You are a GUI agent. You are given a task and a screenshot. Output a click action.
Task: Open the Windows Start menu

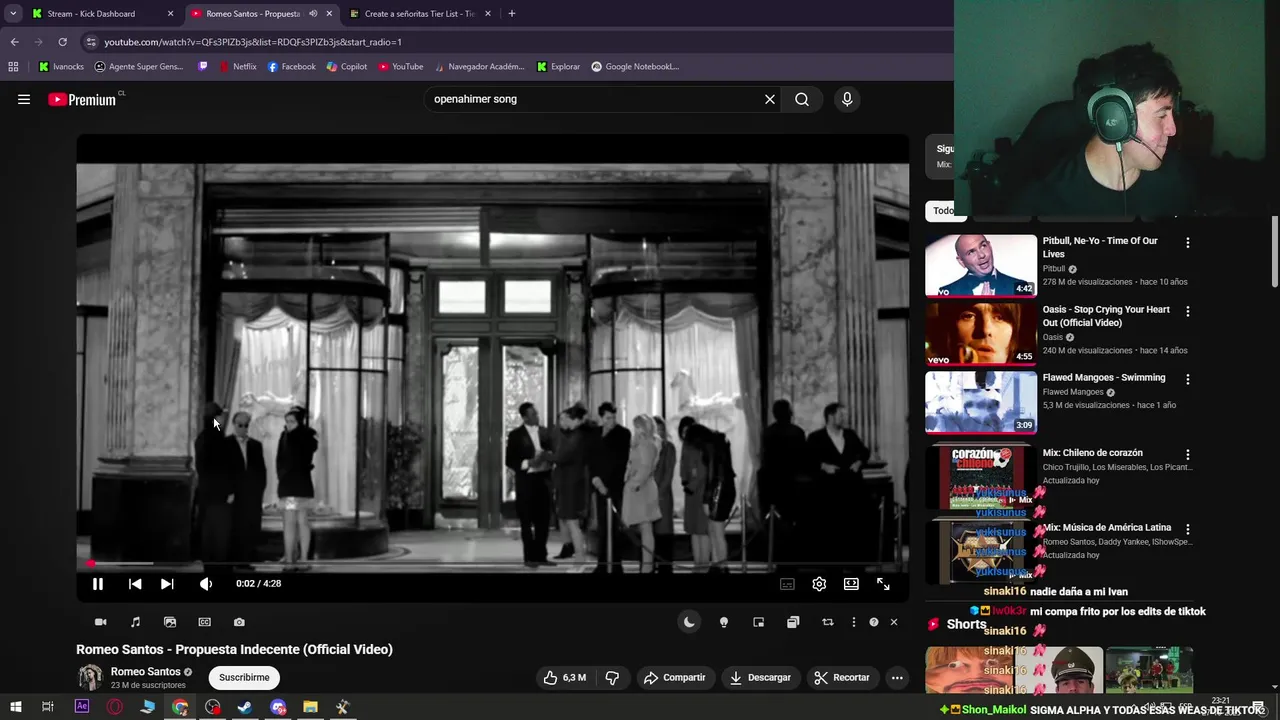click(x=16, y=707)
